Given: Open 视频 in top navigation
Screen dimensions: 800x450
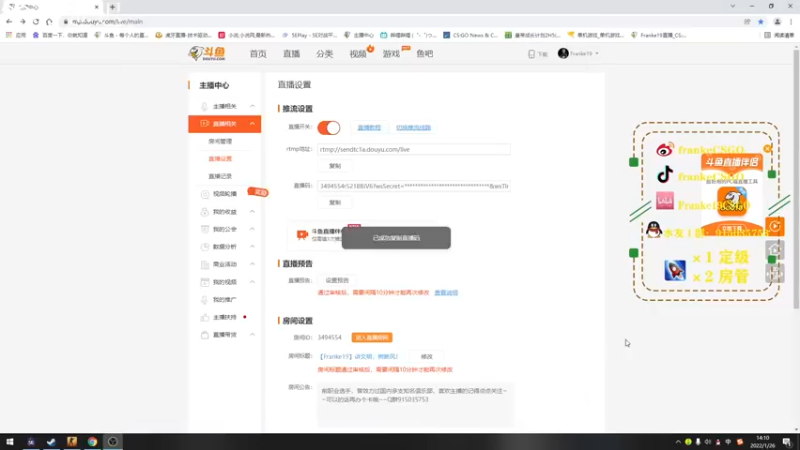Looking at the screenshot, I should [x=358, y=54].
